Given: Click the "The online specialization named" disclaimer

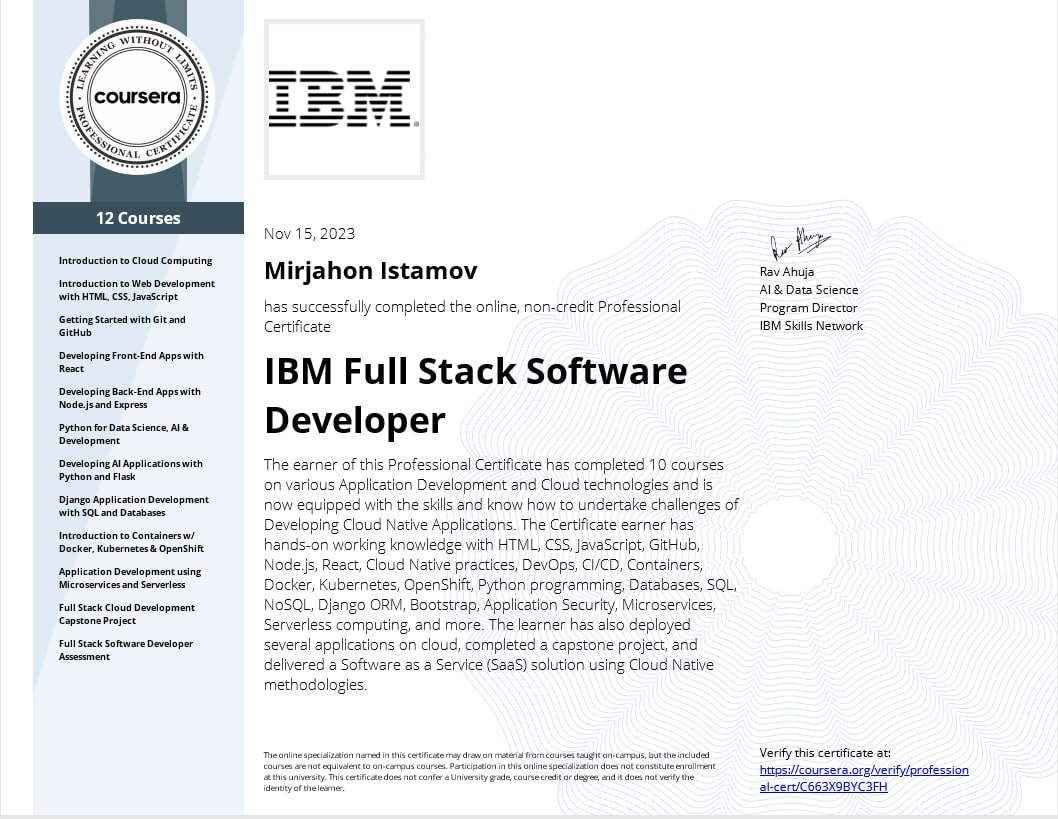Looking at the screenshot, I should [489, 771].
